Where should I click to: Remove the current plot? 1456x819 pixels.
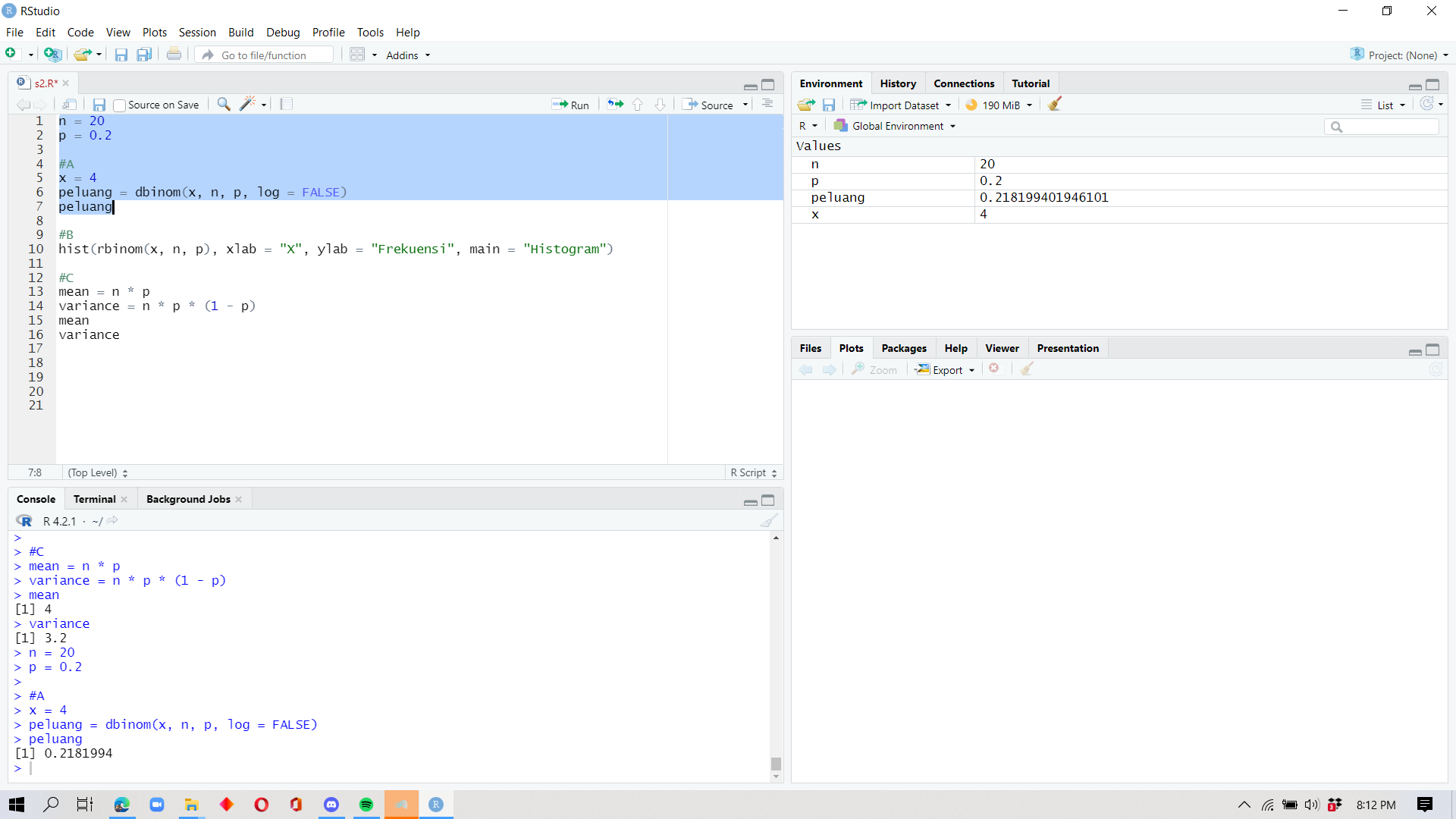point(994,369)
